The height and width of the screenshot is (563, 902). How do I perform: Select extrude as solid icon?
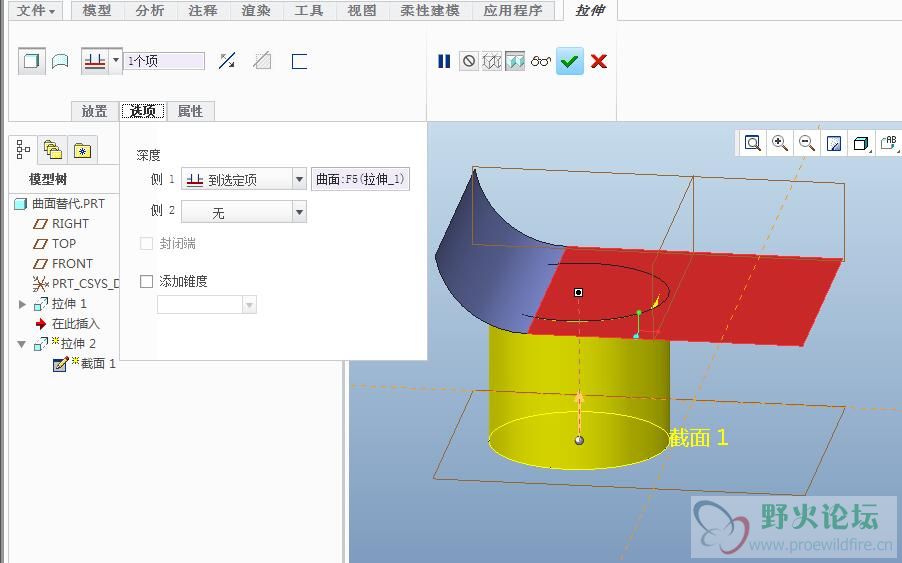click(32, 61)
